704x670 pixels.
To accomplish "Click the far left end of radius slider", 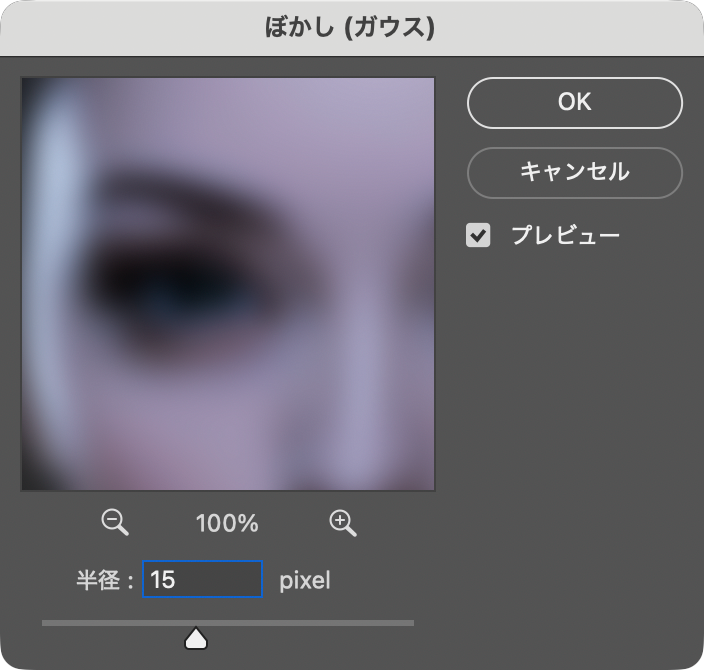I will point(45,623).
